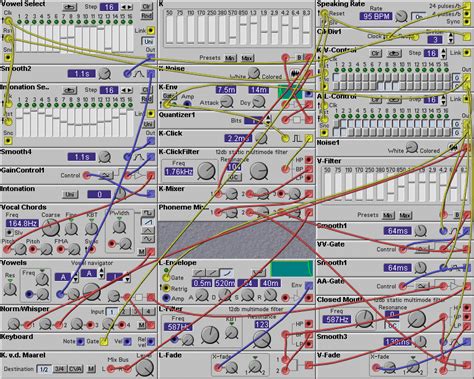Toggle M mute in K. v.d. Maarel output

point(91,369)
